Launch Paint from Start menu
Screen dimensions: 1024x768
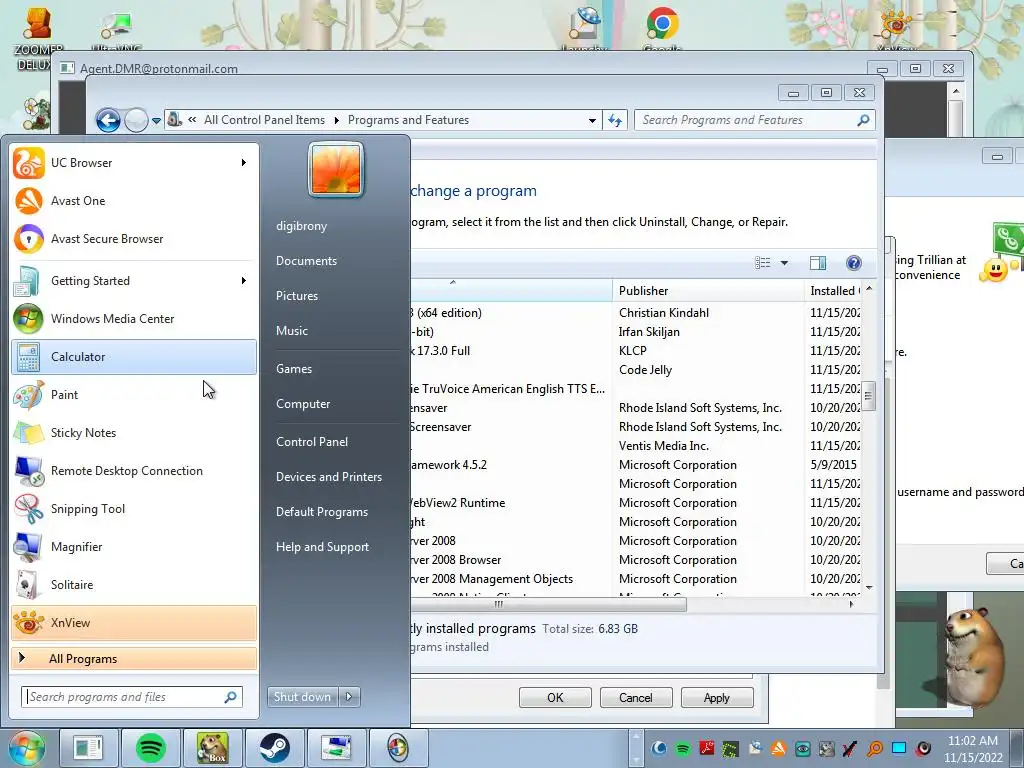point(134,394)
